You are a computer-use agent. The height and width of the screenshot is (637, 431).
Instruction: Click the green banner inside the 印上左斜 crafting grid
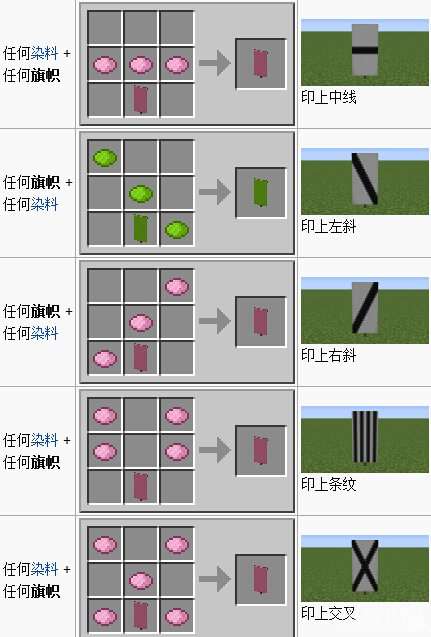(x=141, y=229)
